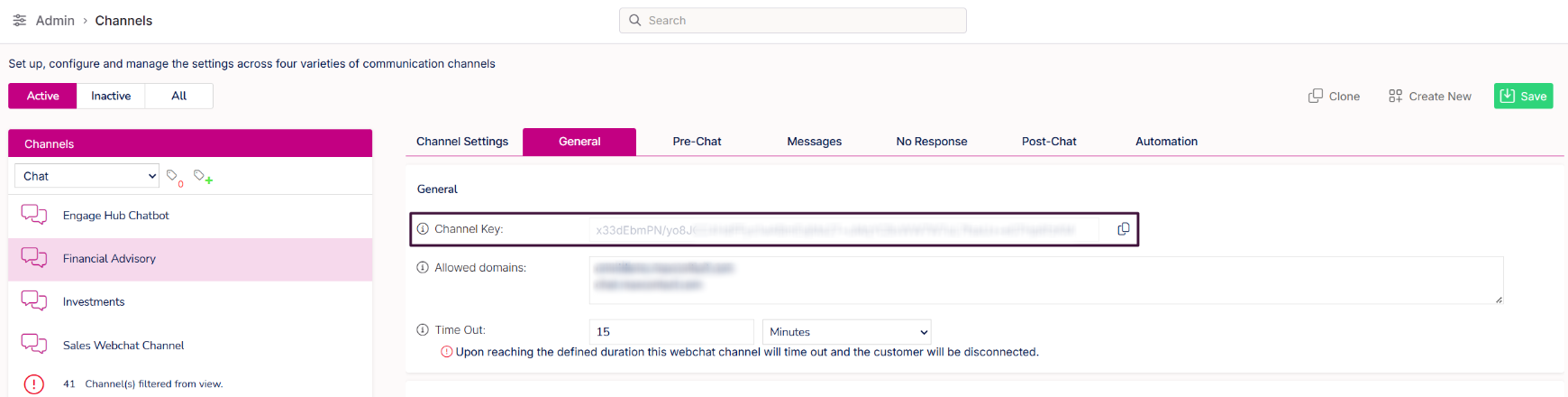Switch to the Automation tab
Viewport: 1568px width, 397px height.
pos(1166,142)
